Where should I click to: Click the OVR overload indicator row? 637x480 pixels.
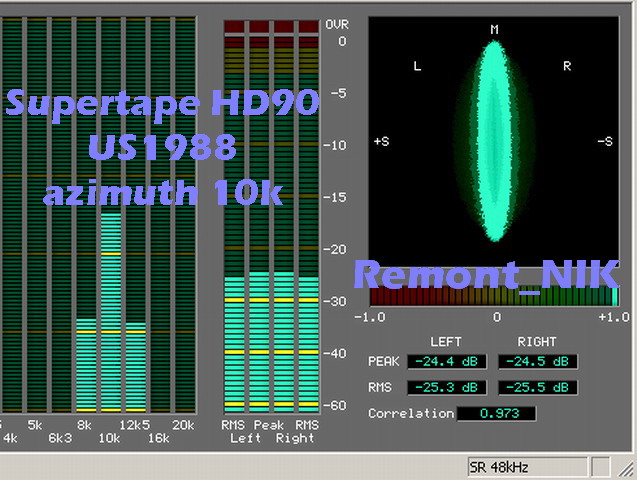[x=271, y=26]
